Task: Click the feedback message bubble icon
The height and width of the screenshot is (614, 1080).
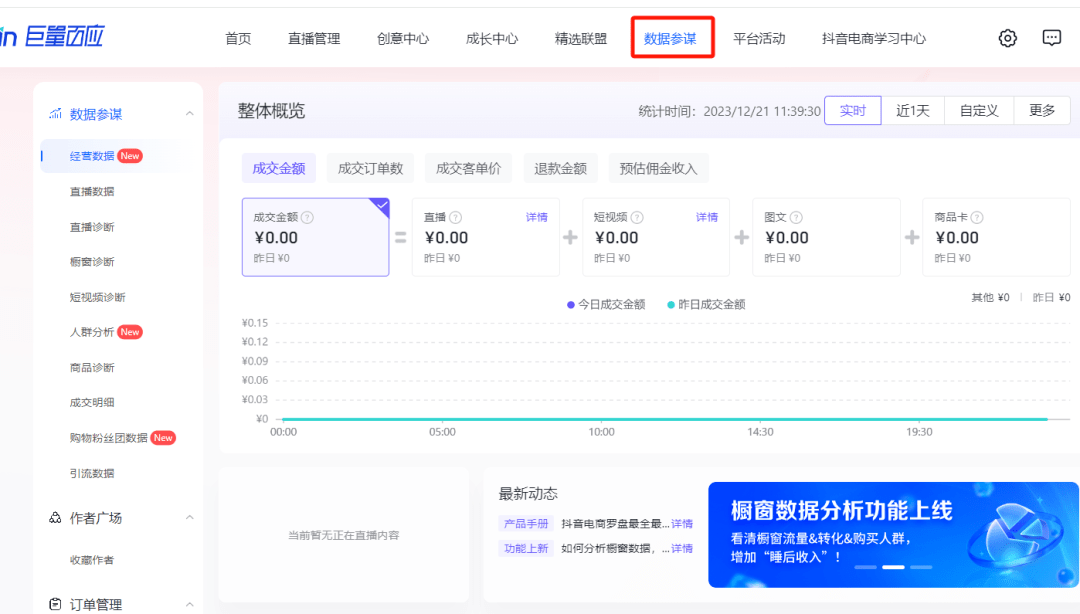Action: (1051, 36)
